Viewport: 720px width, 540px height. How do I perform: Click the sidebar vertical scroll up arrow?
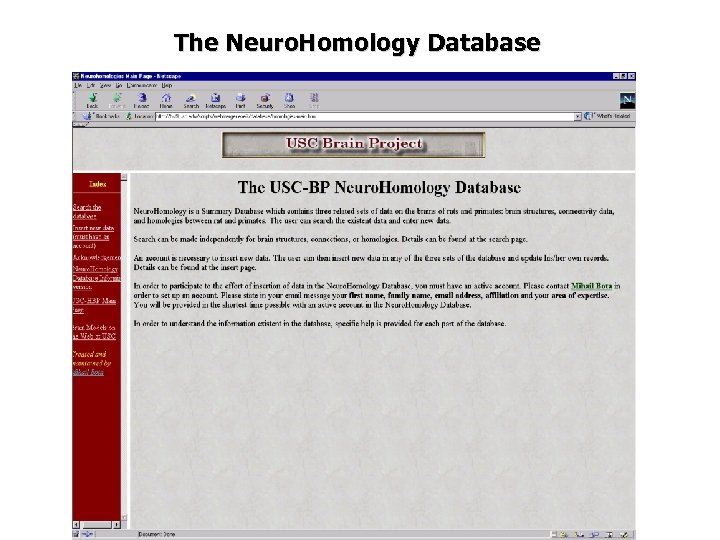124,177
